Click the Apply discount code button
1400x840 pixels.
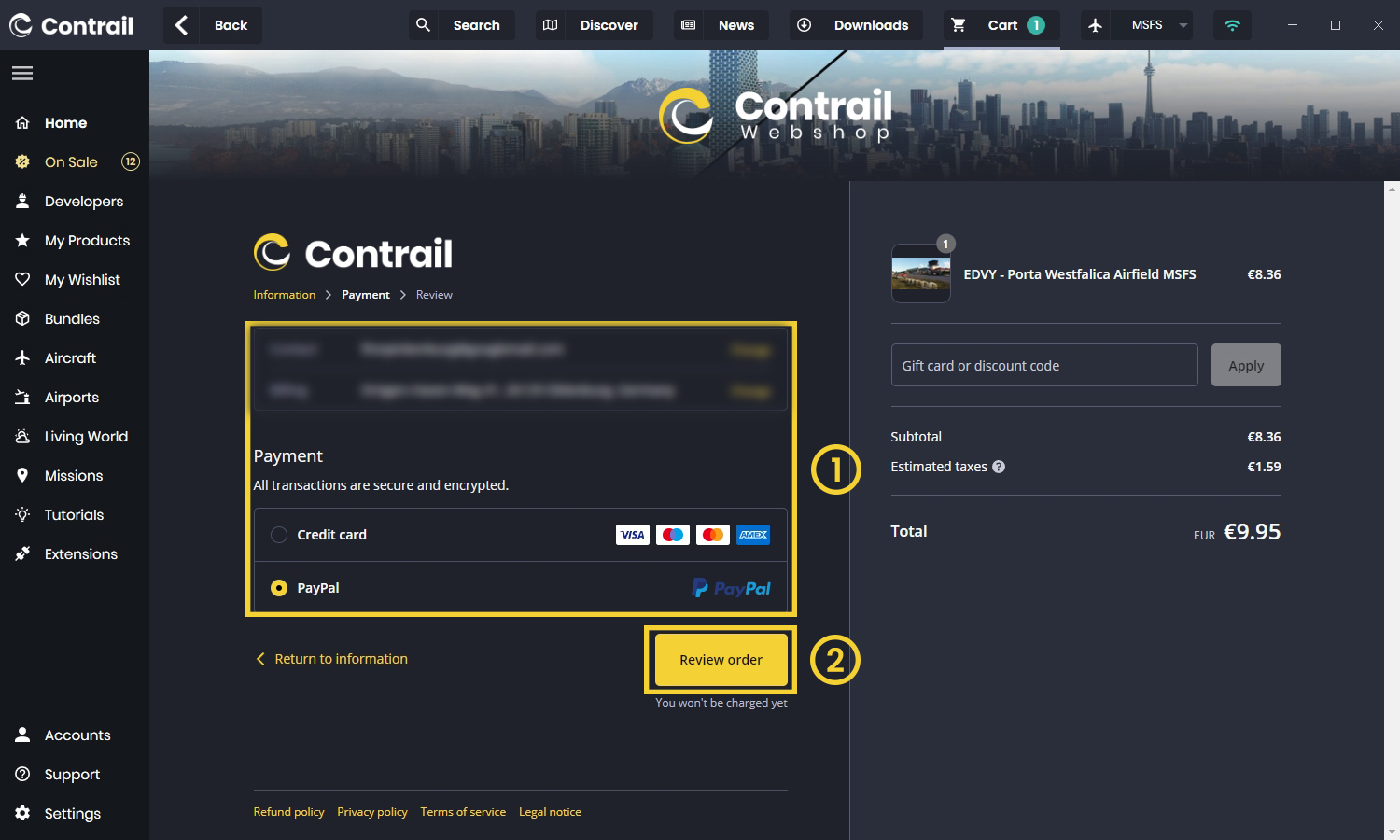tap(1245, 365)
